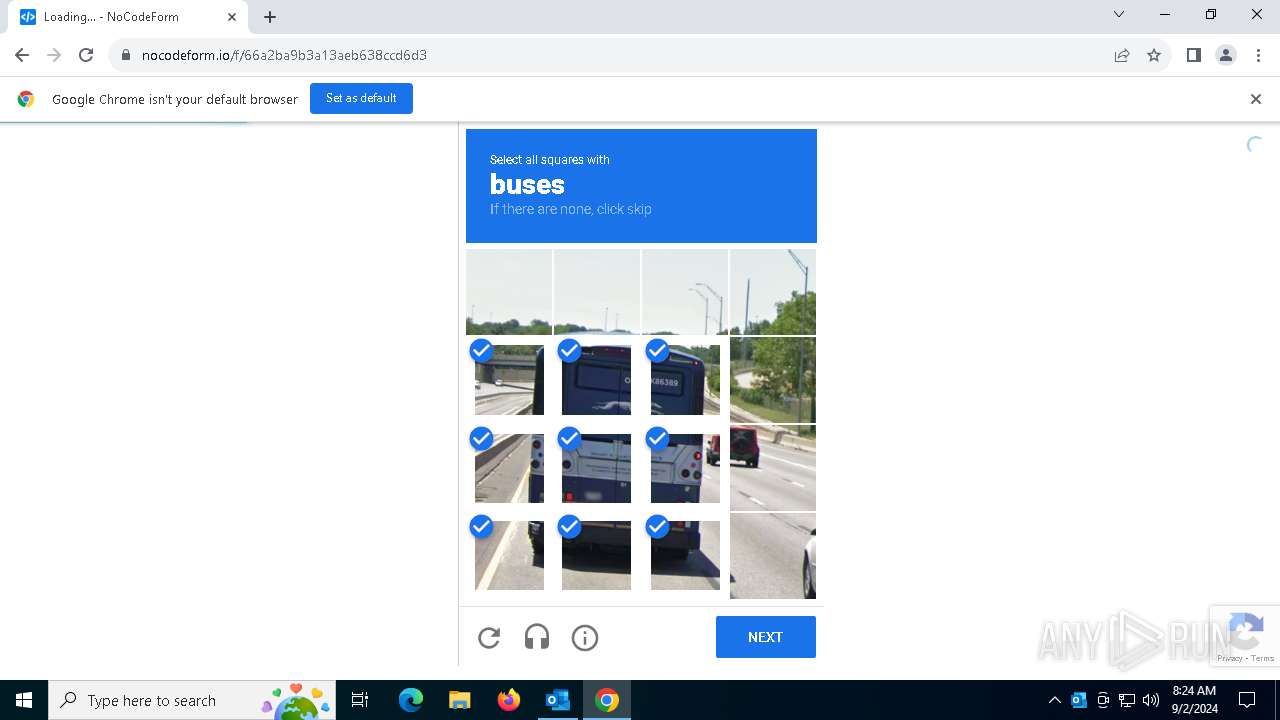Open clock showing 8:24 AM
The height and width of the screenshot is (720, 1280).
tap(1194, 700)
